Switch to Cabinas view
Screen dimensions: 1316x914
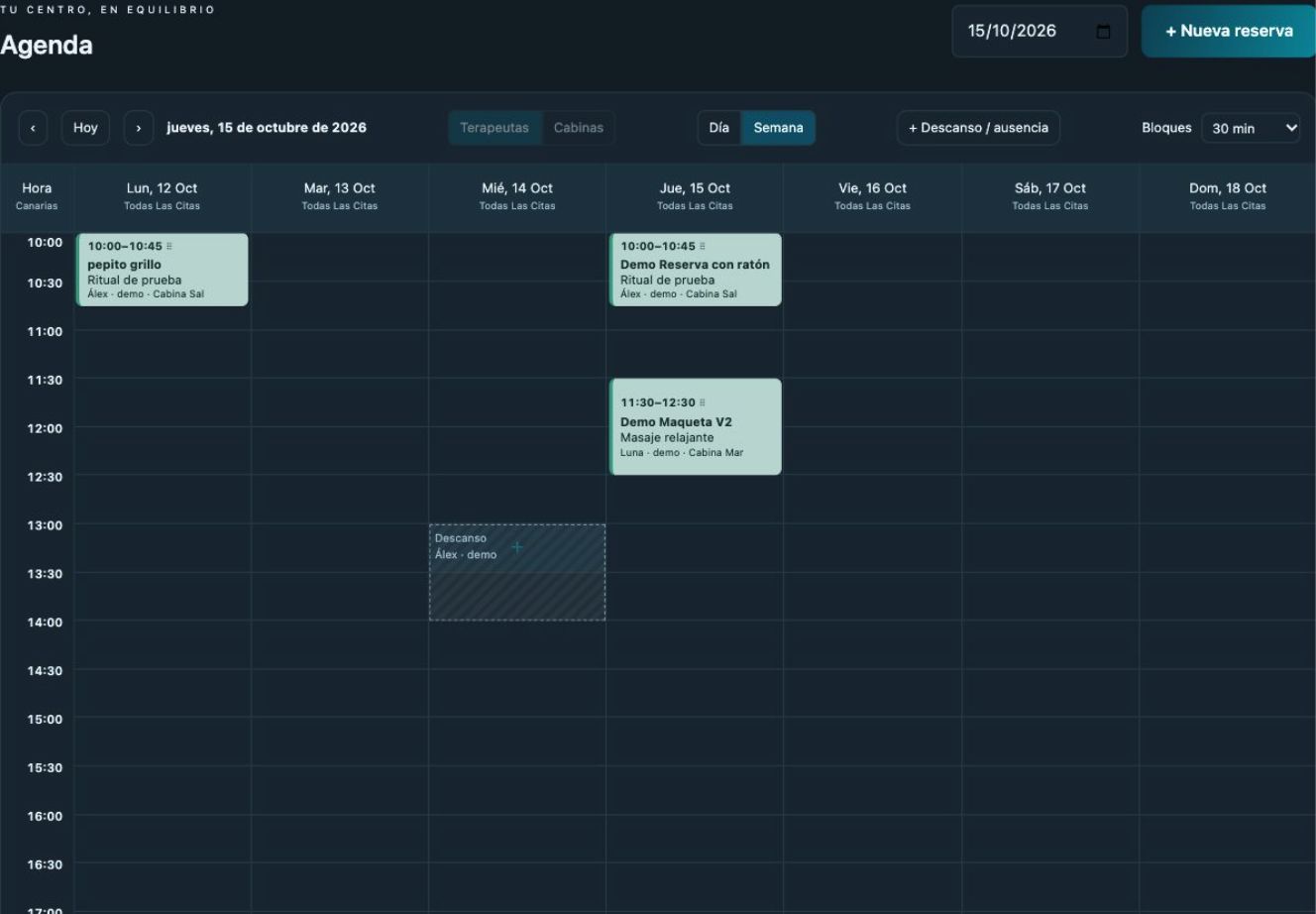(579, 128)
